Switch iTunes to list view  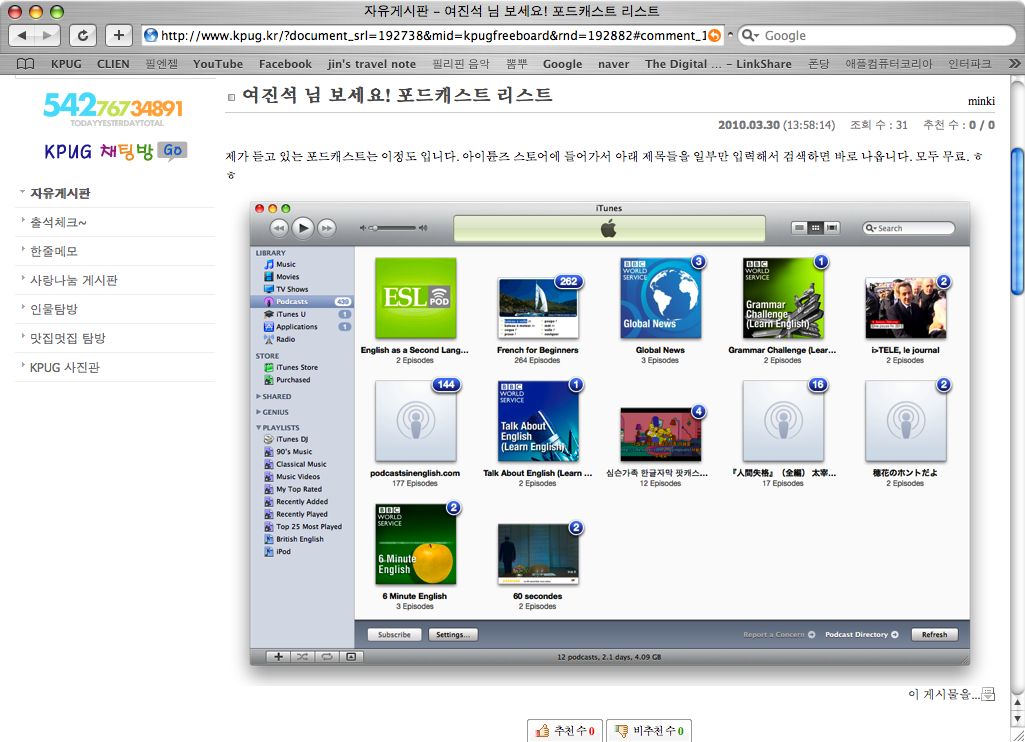[799, 228]
